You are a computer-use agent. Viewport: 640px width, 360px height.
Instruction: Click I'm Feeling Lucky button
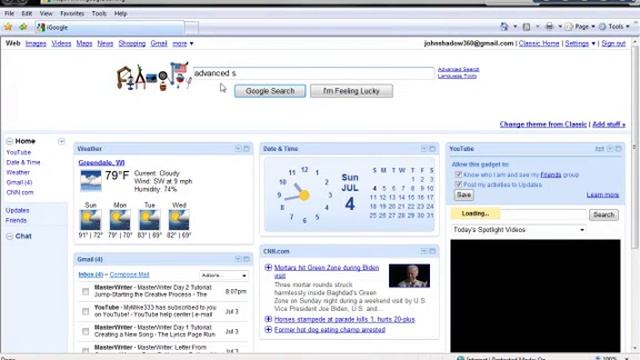point(351,91)
